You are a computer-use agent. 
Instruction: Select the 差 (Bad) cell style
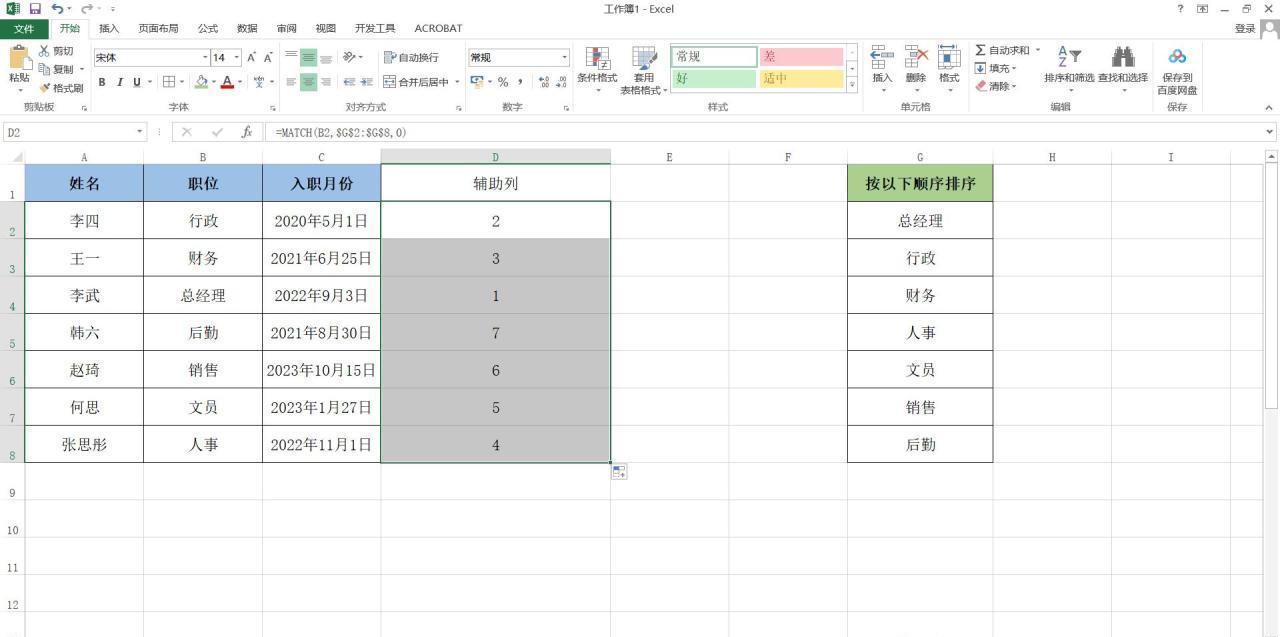801,56
